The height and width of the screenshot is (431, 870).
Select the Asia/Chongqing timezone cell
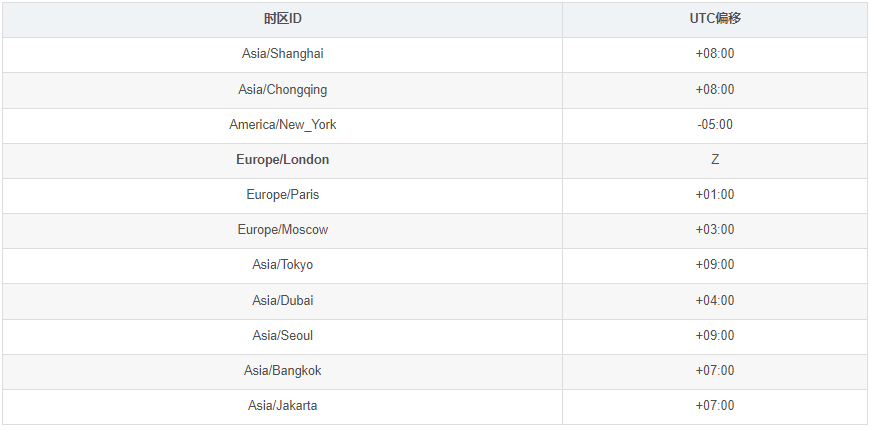point(283,90)
